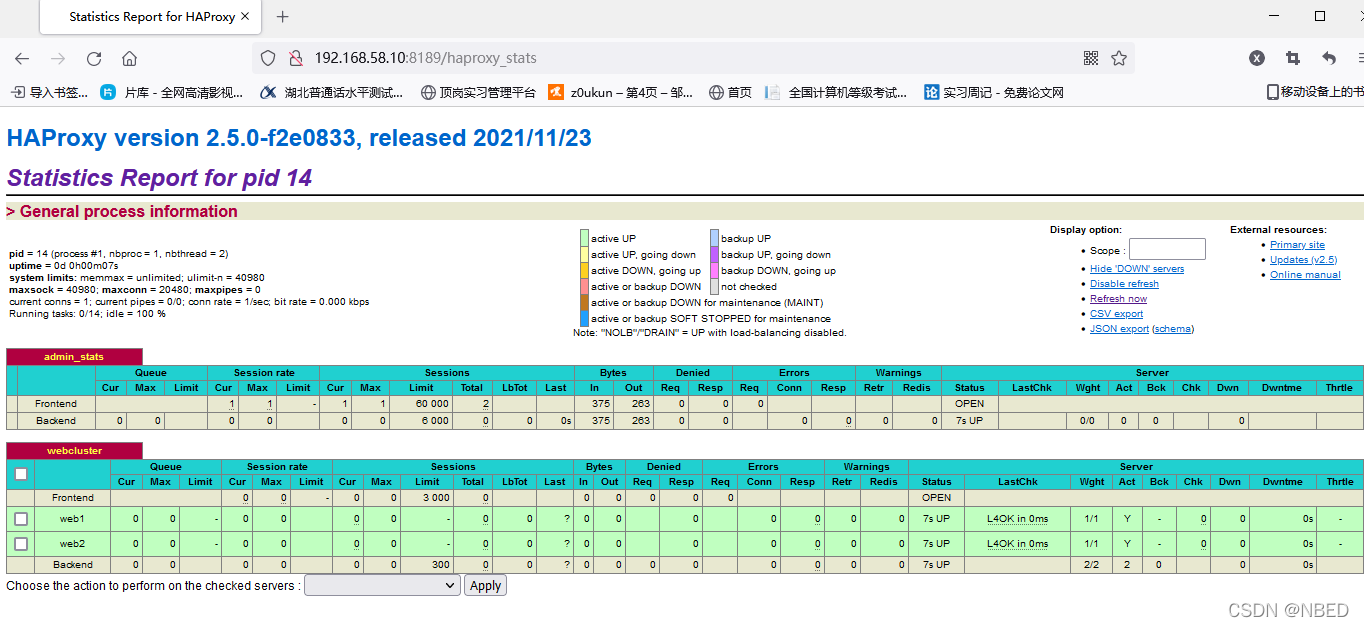Image resolution: width=1364 pixels, height=627 pixels.
Task: Click the tracking protection shield icon
Action: point(268,59)
